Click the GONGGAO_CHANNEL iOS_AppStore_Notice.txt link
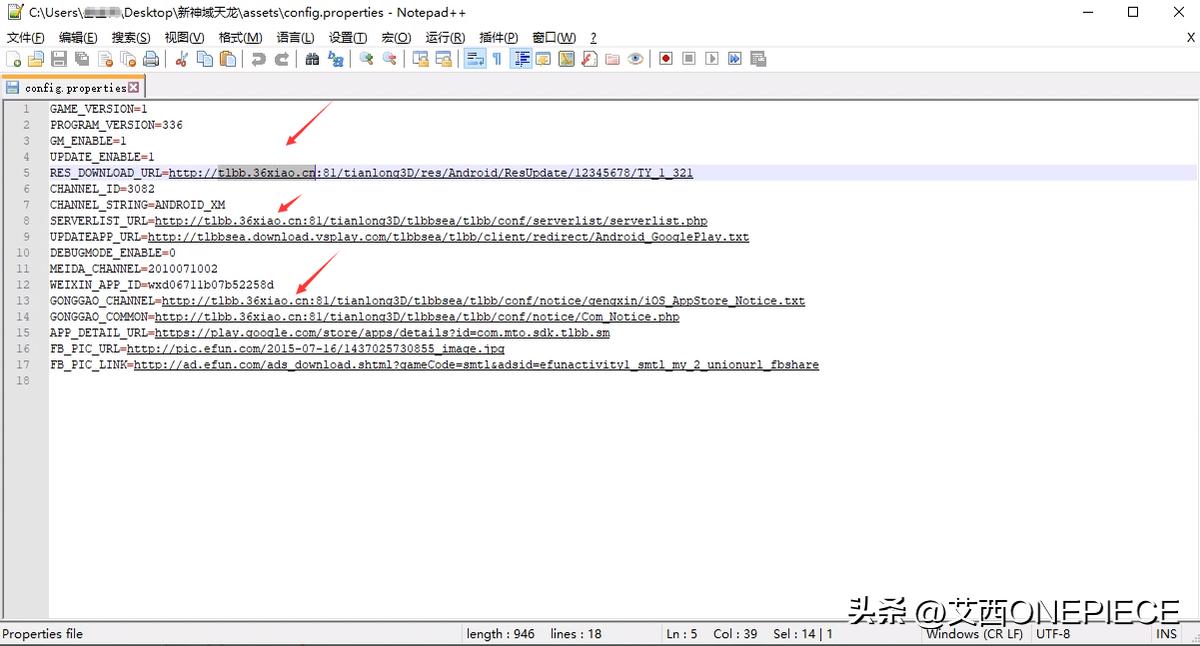Screen dimensions: 1200x646 point(483,301)
